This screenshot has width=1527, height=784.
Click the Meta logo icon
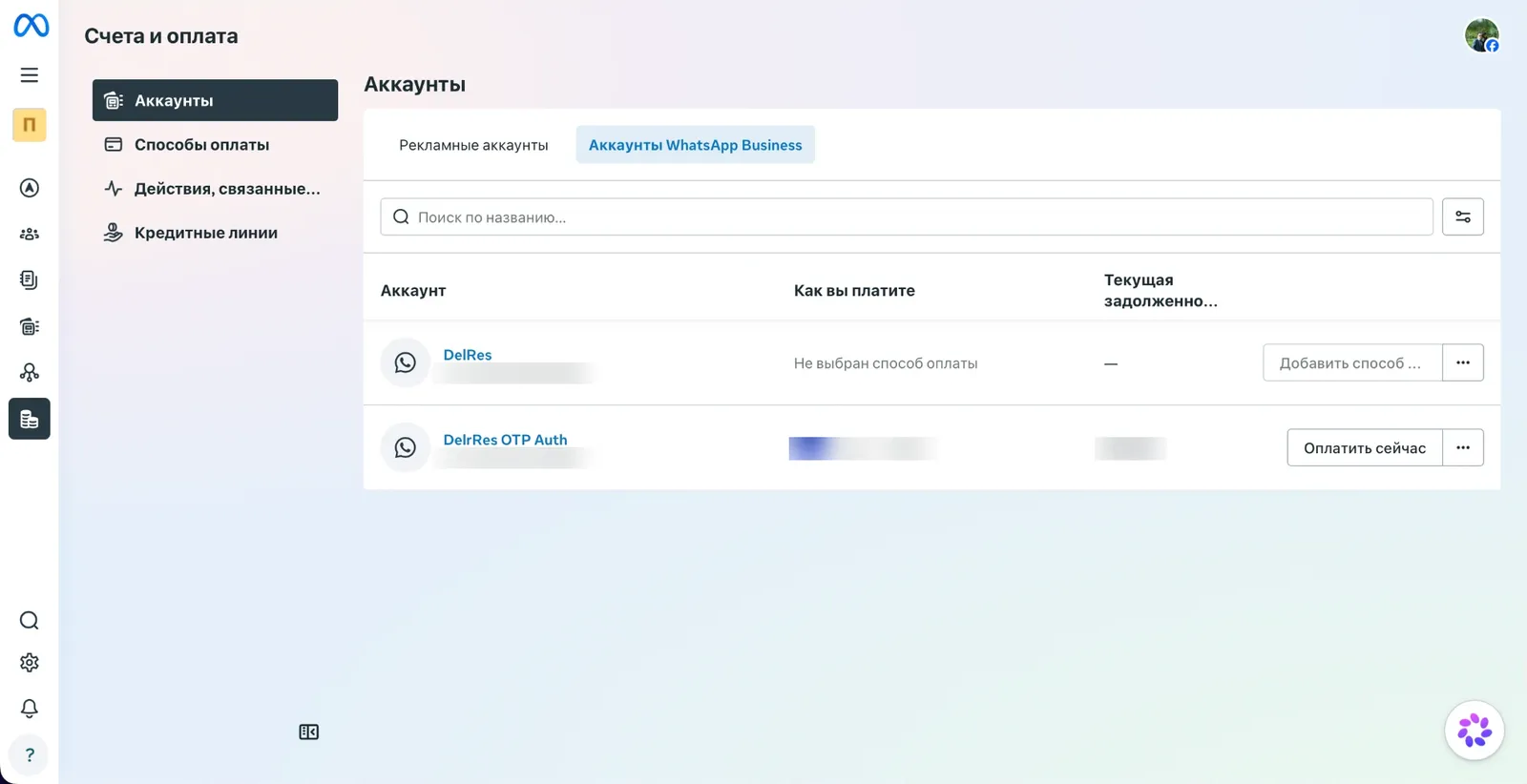pyautogui.click(x=31, y=25)
